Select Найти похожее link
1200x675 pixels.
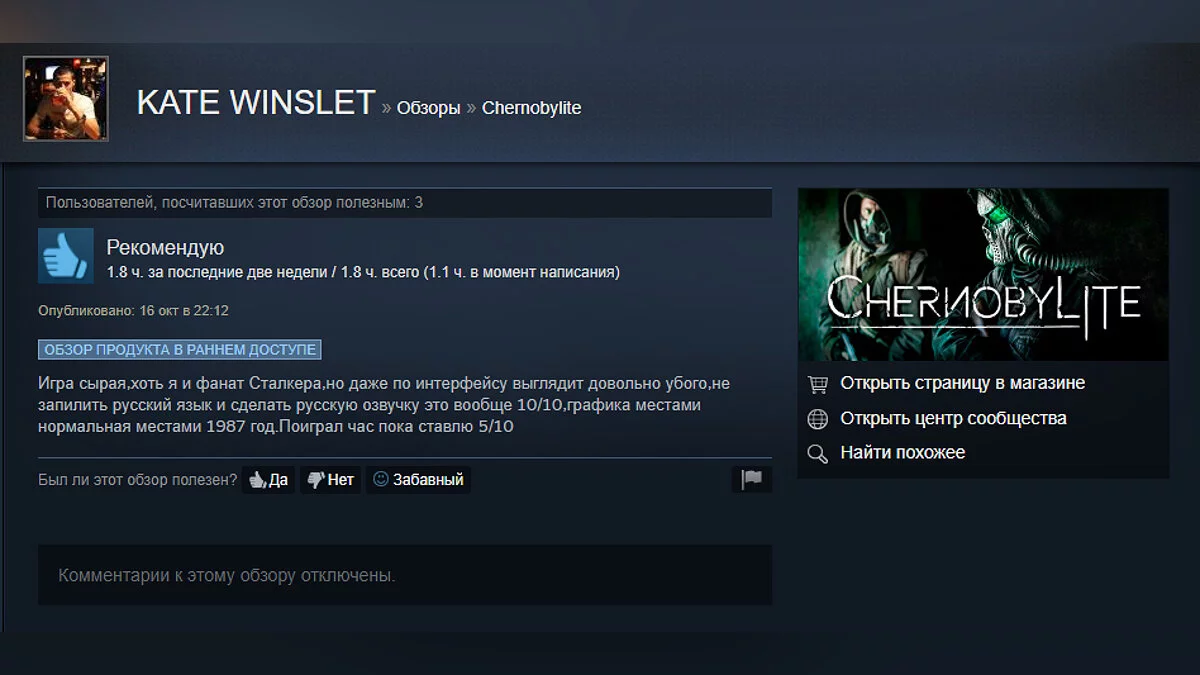(902, 453)
